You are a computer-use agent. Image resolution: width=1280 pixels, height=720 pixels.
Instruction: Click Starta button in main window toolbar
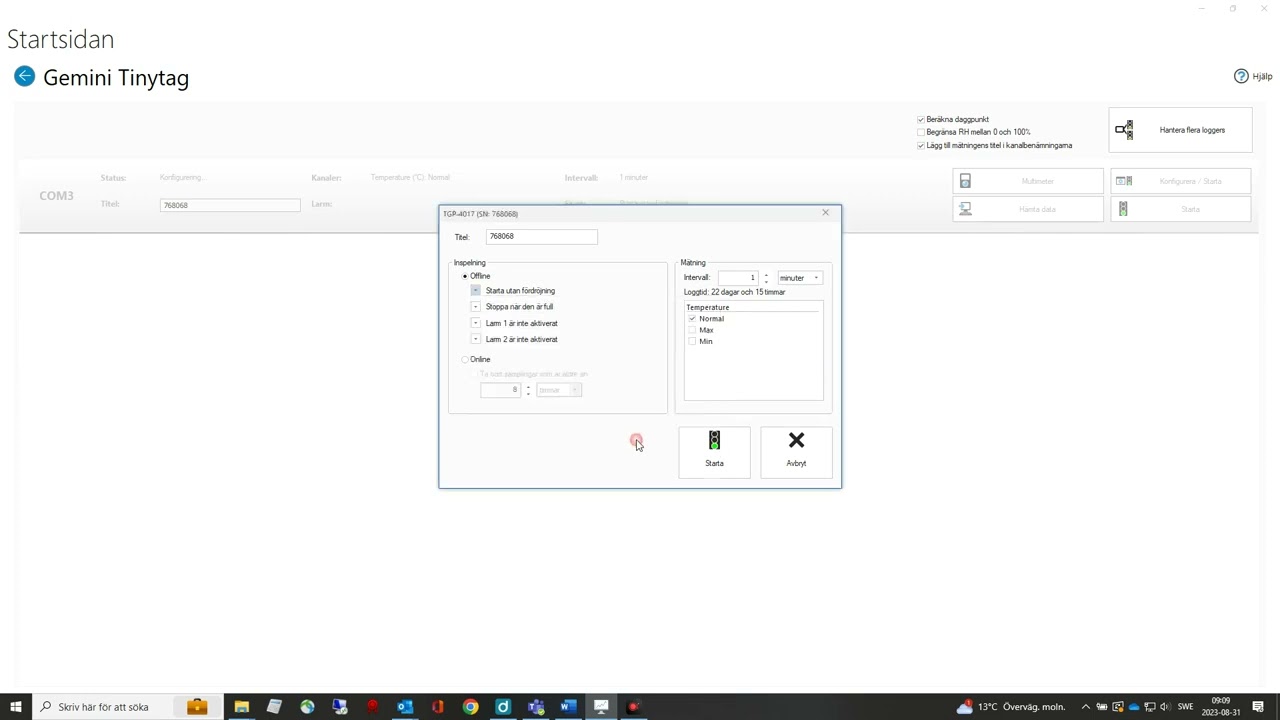pyautogui.click(x=1180, y=209)
